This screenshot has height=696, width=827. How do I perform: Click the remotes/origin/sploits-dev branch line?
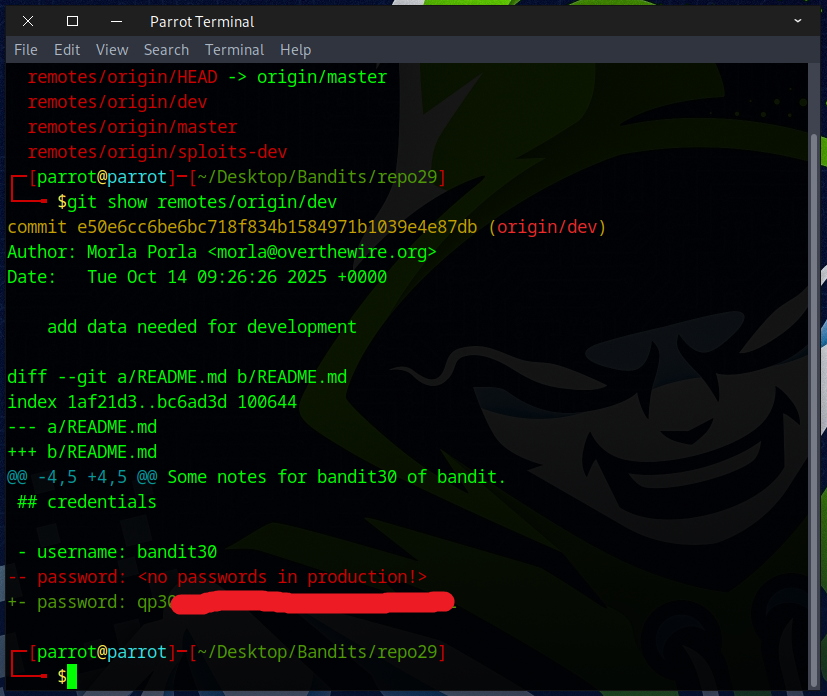point(157,152)
